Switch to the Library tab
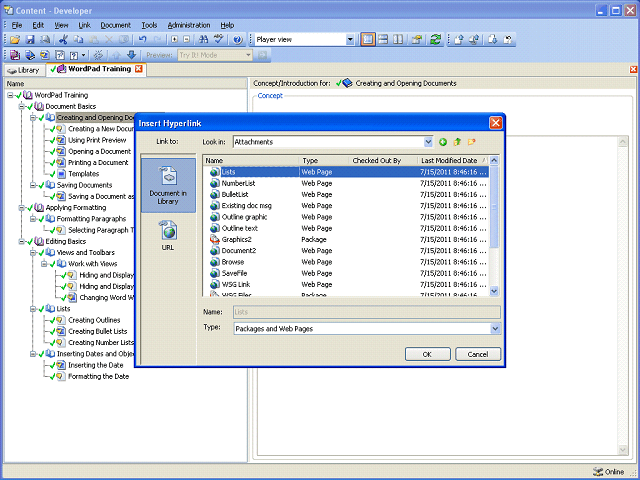640x480 pixels. [24, 70]
